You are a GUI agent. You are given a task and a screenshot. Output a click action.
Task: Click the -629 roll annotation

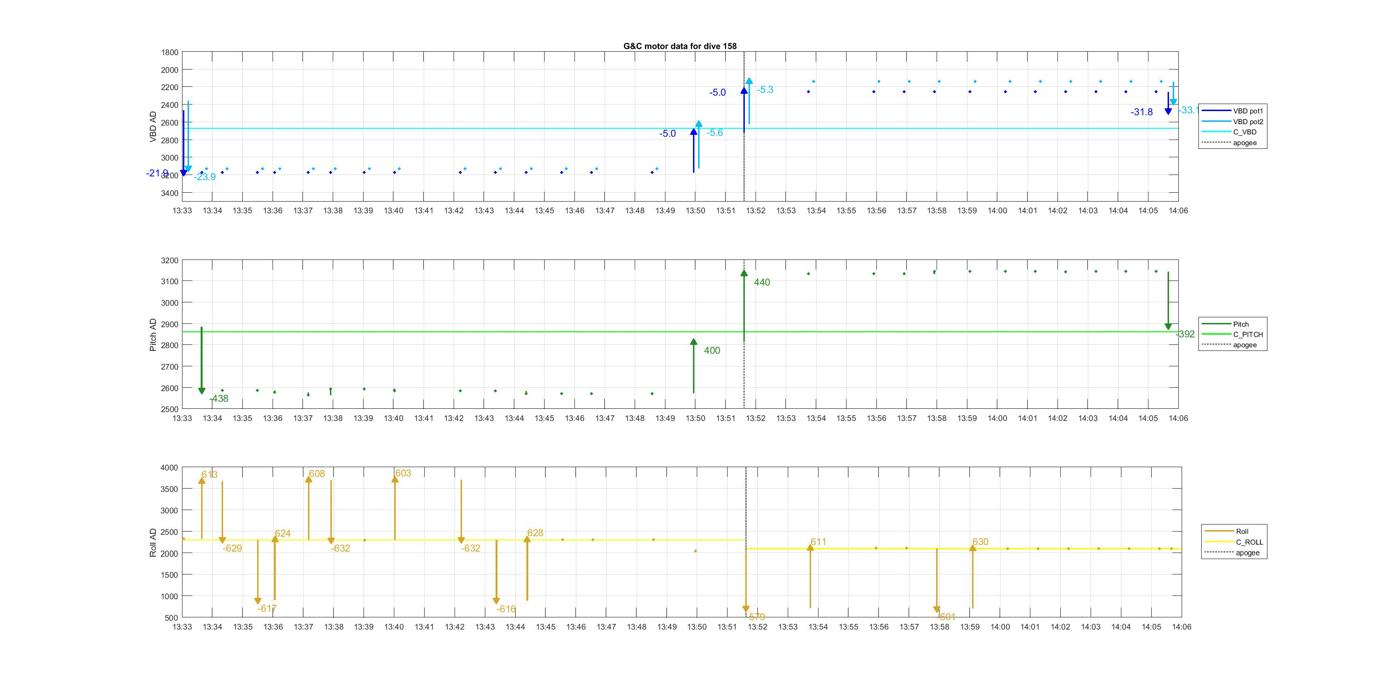pyautogui.click(x=232, y=548)
